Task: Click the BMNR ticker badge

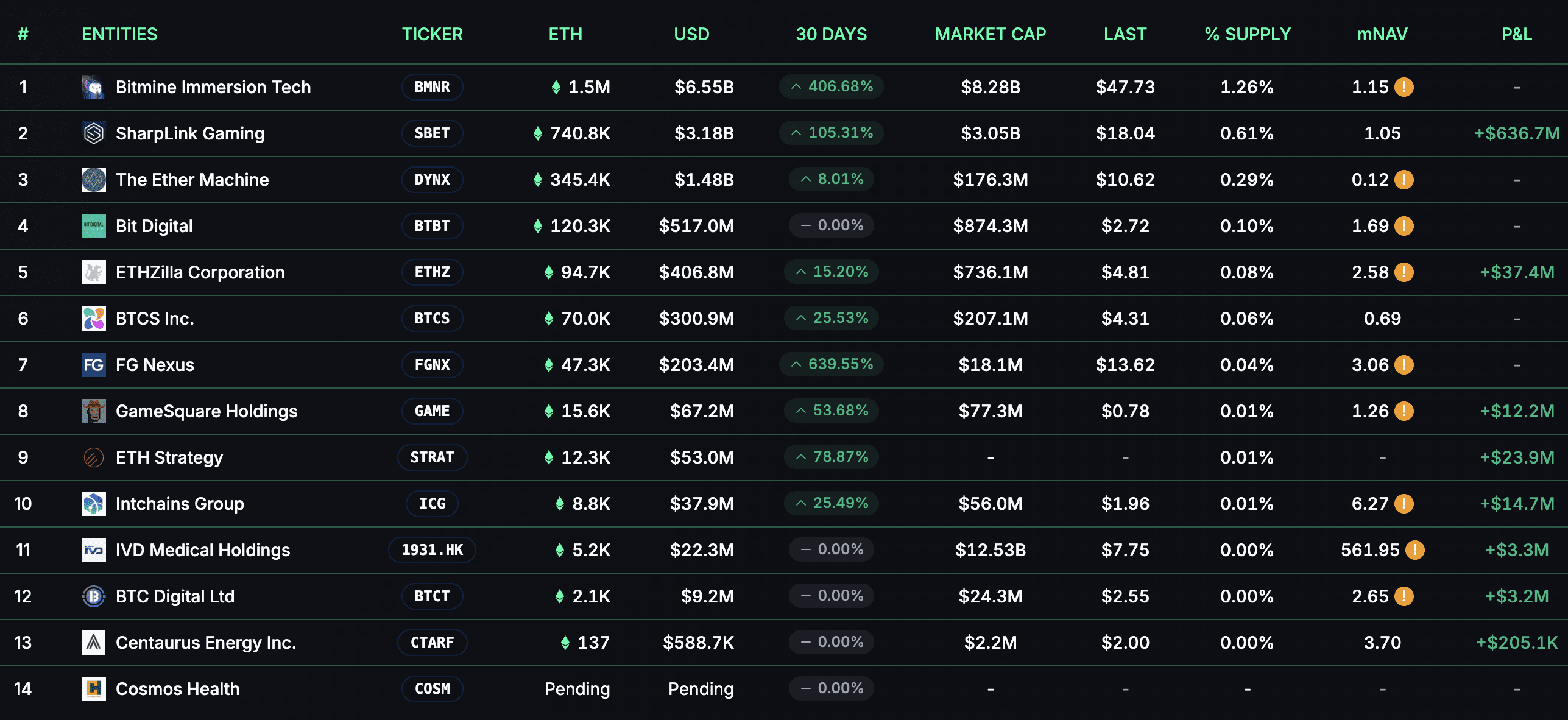Action: [x=433, y=87]
